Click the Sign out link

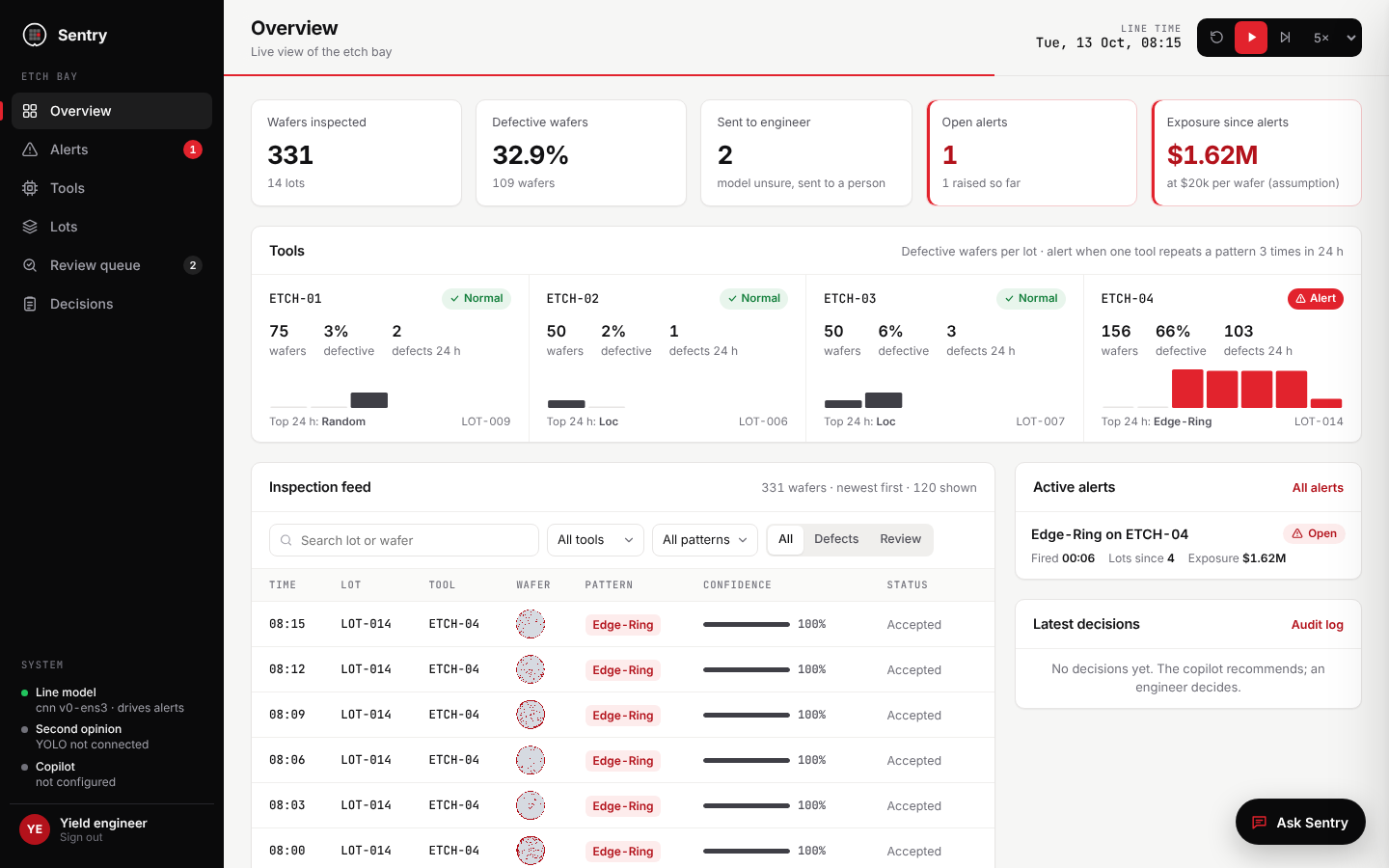81,838
